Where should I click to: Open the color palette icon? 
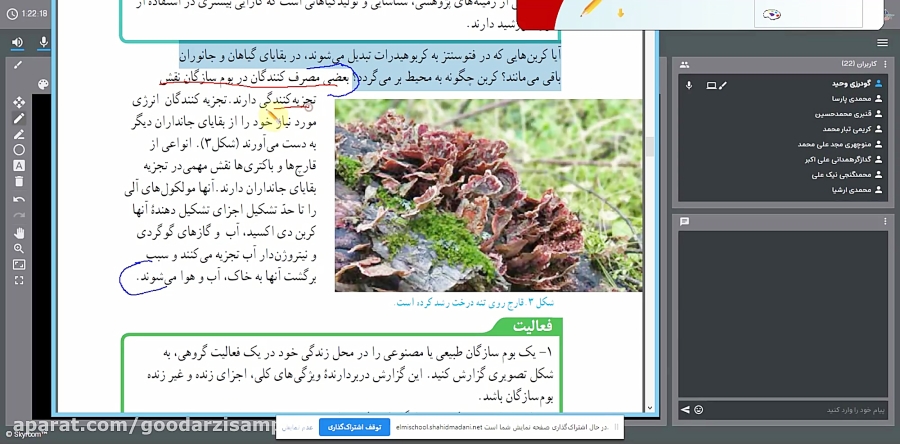[x=43, y=85]
